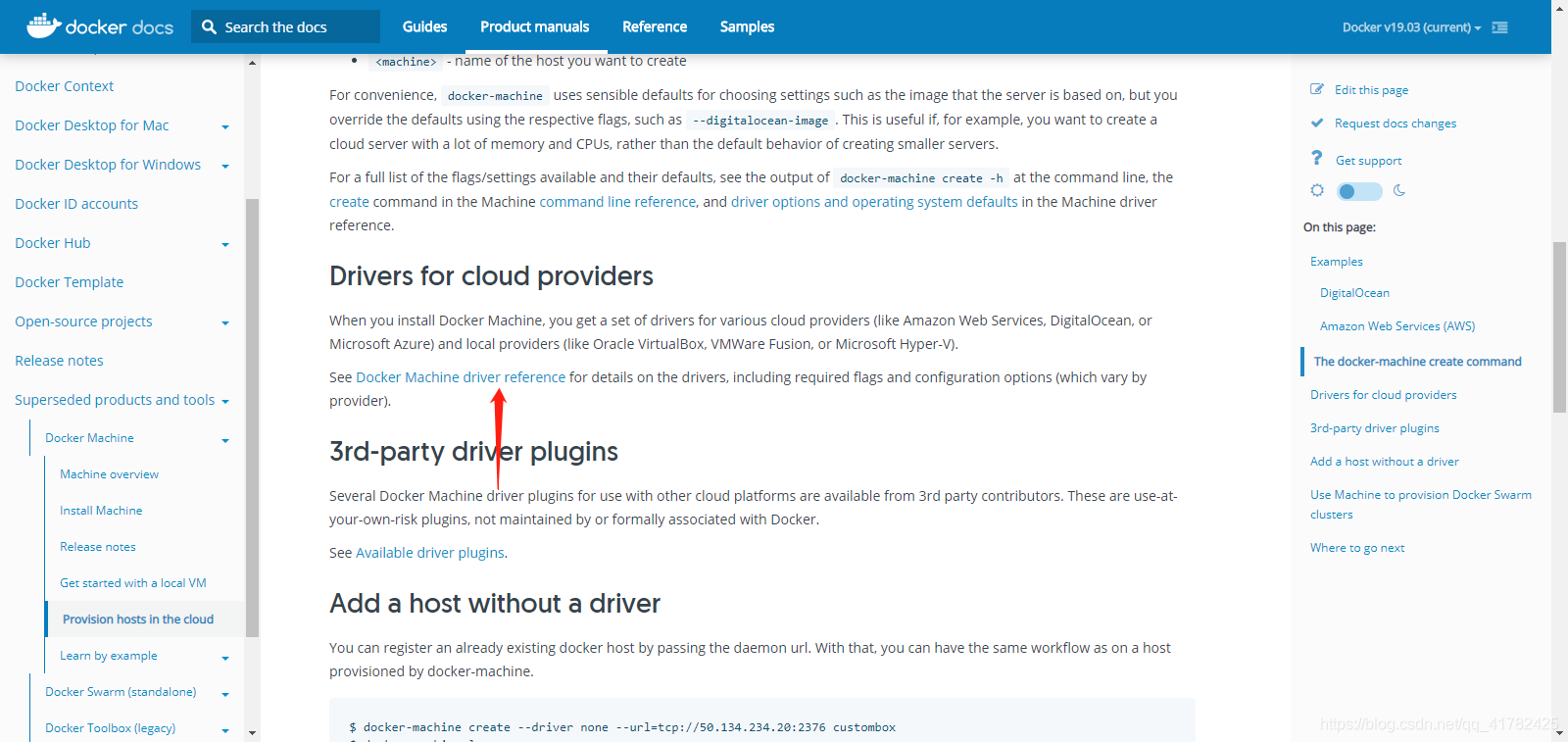The image size is (1568, 742).
Task: Jump to Drivers for cloud providers
Action: [x=1384, y=395]
